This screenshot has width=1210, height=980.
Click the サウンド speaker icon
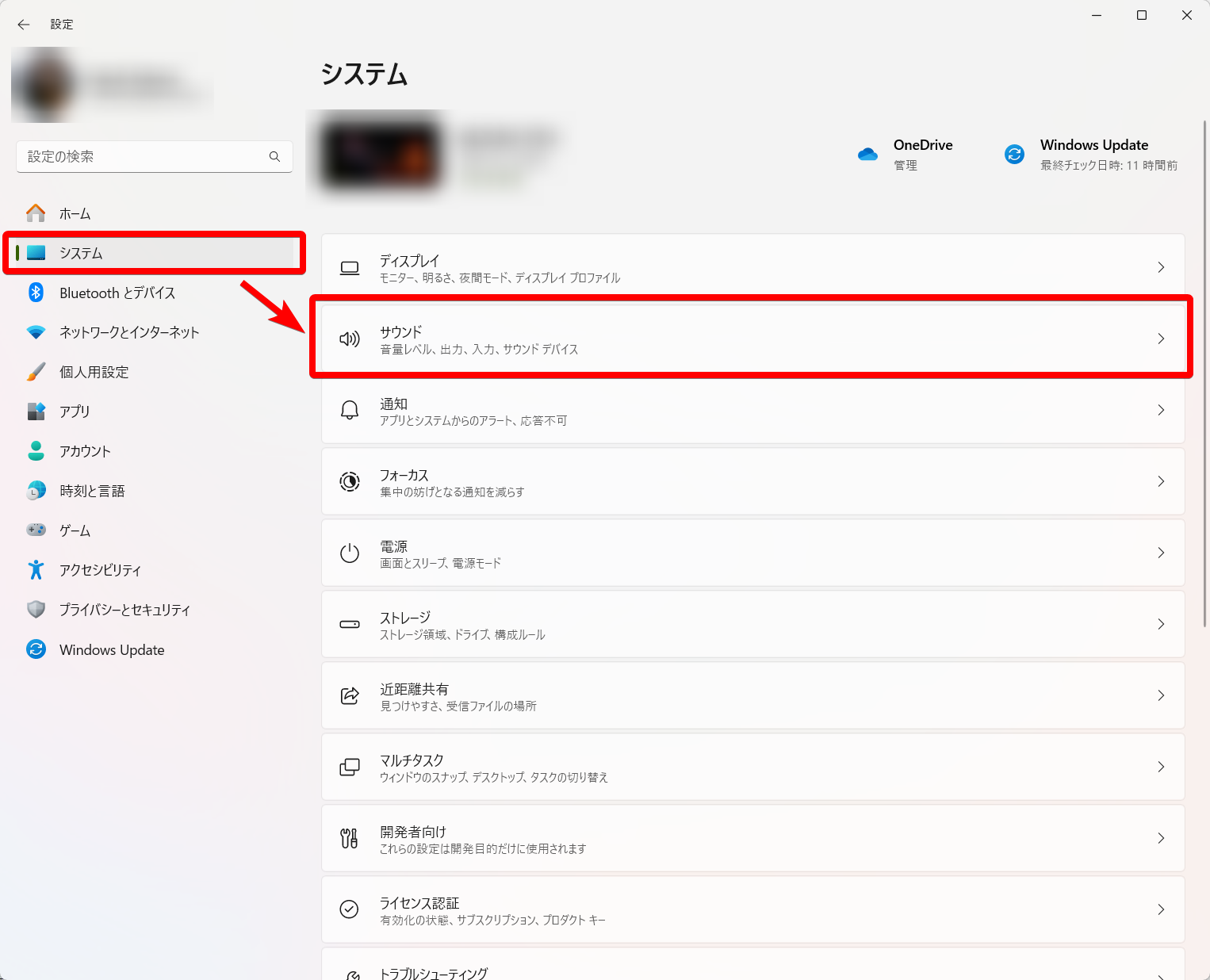tap(350, 339)
